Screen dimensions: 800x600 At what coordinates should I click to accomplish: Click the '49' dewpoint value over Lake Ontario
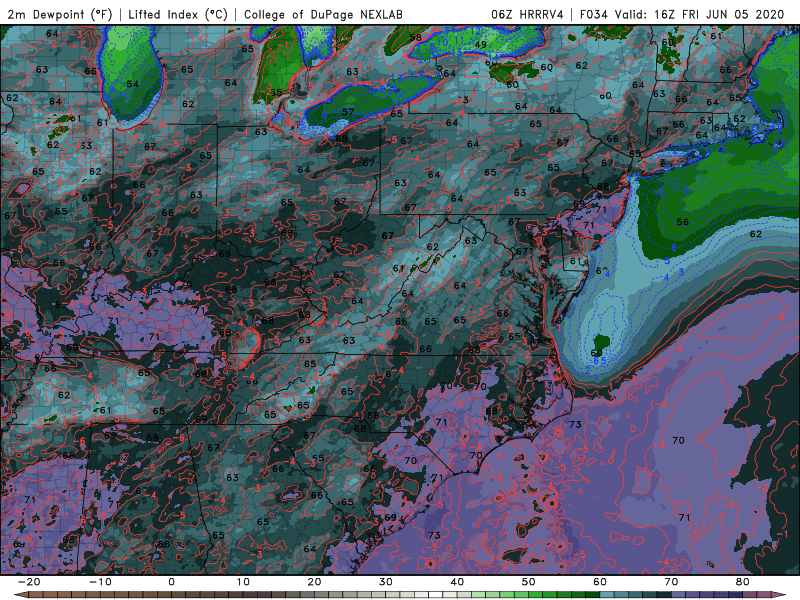pos(480,44)
